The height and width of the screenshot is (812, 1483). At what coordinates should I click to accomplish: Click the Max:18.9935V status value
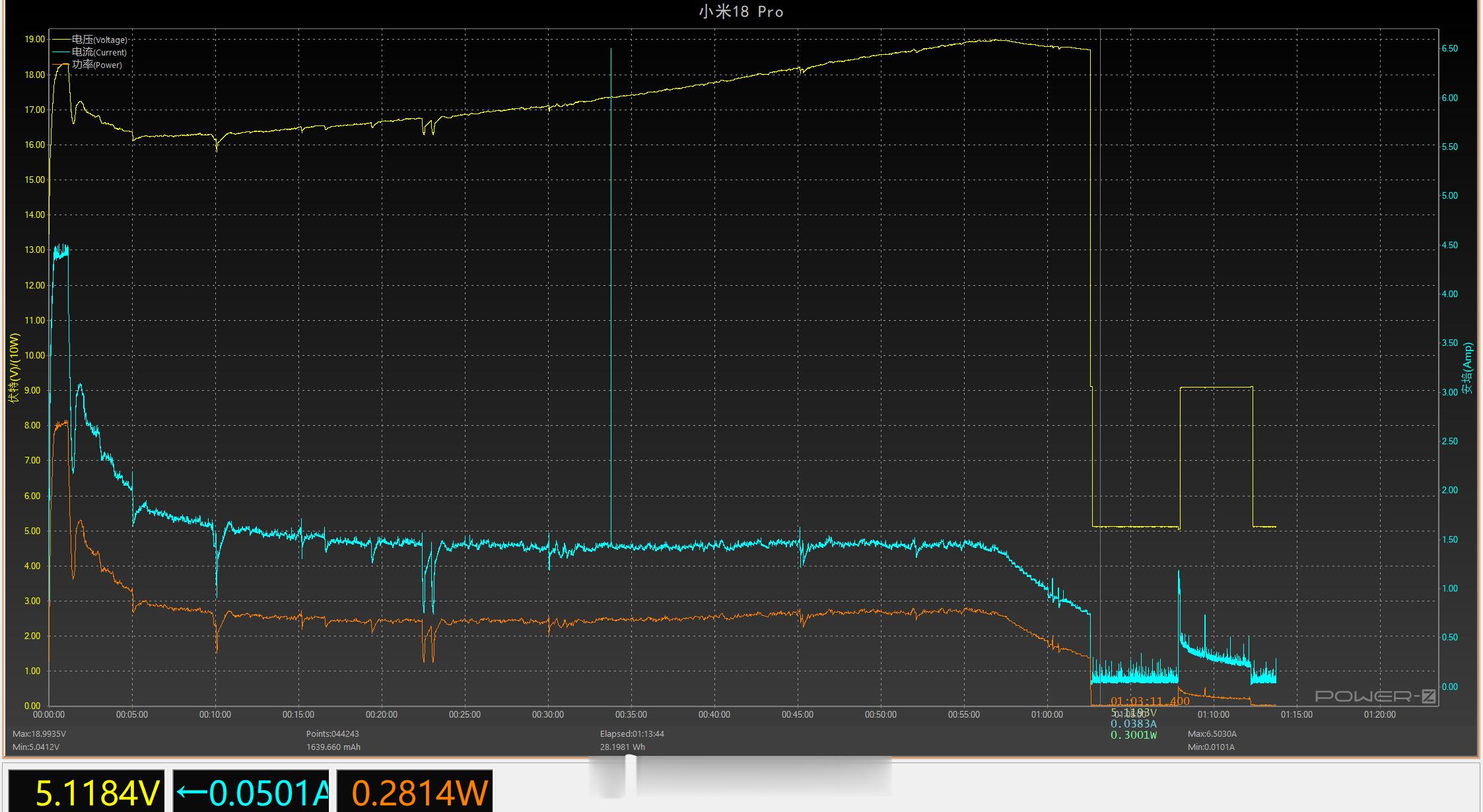(40, 734)
